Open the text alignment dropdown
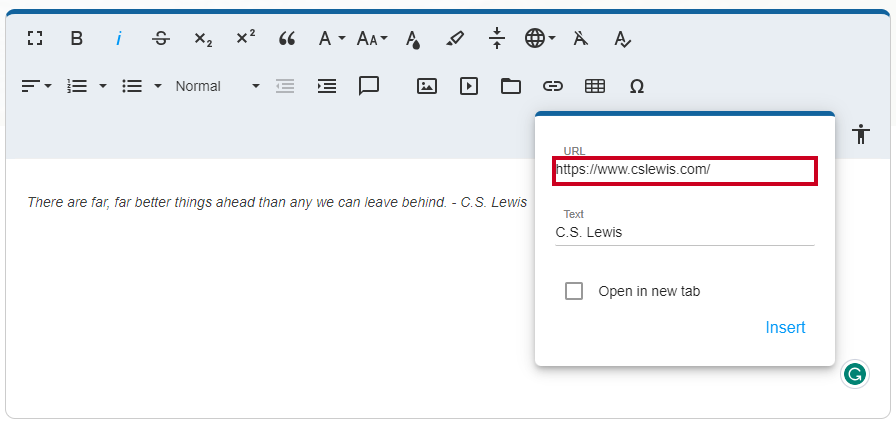This screenshot has height=424, width=896. click(37, 86)
